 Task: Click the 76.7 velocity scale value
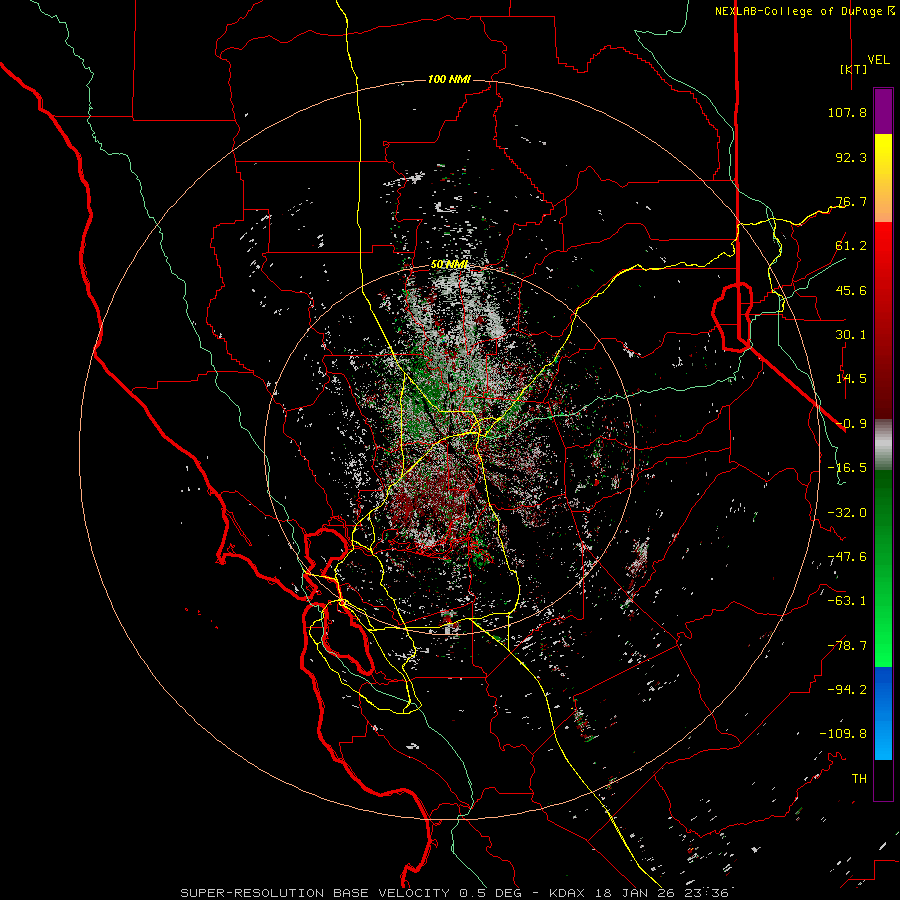[851, 201]
